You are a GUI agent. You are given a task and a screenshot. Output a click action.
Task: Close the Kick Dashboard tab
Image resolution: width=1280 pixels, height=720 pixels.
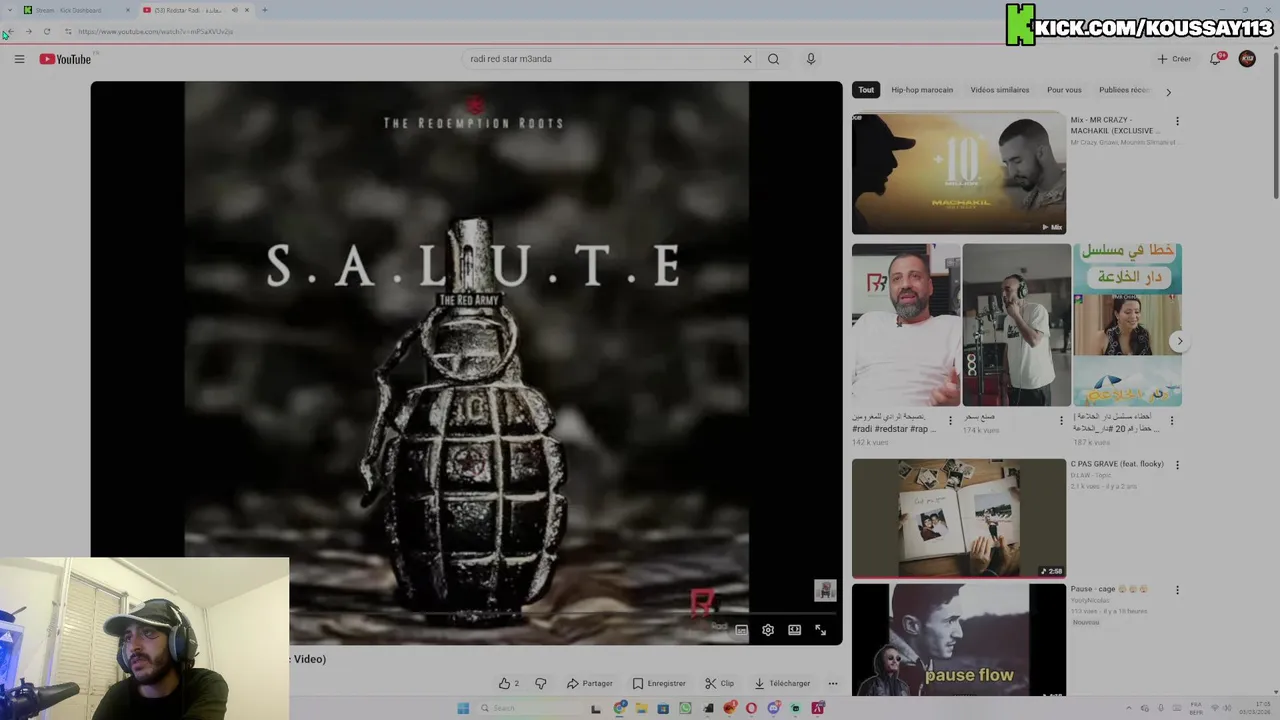coord(128,10)
